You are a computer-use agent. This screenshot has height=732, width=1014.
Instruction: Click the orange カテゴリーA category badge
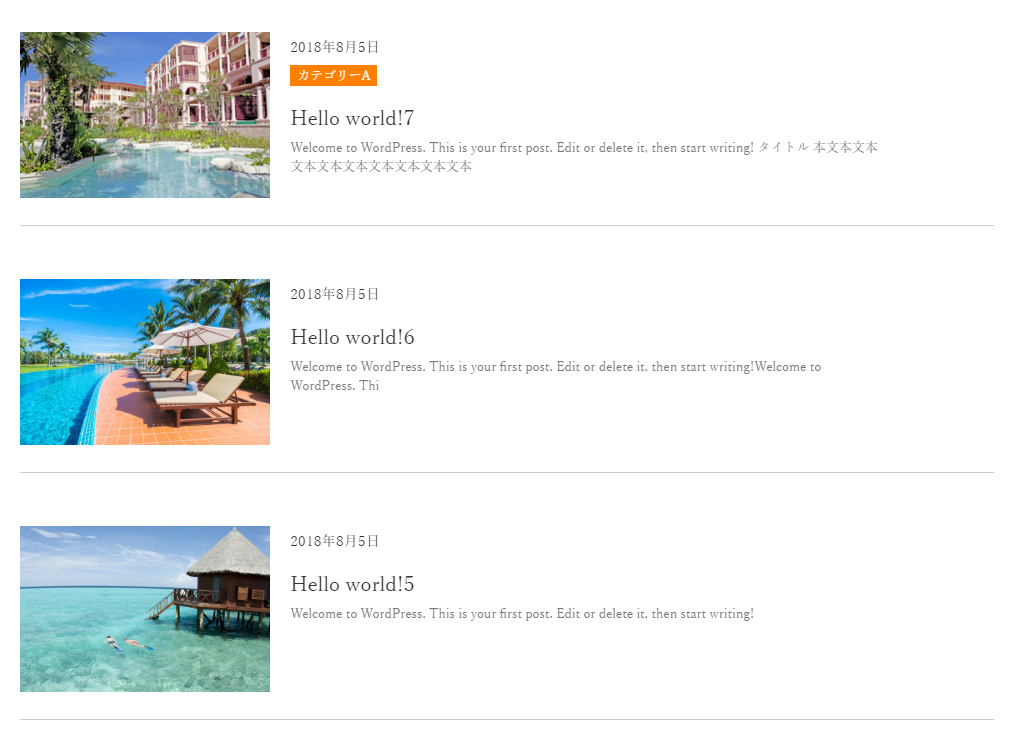click(333, 75)
